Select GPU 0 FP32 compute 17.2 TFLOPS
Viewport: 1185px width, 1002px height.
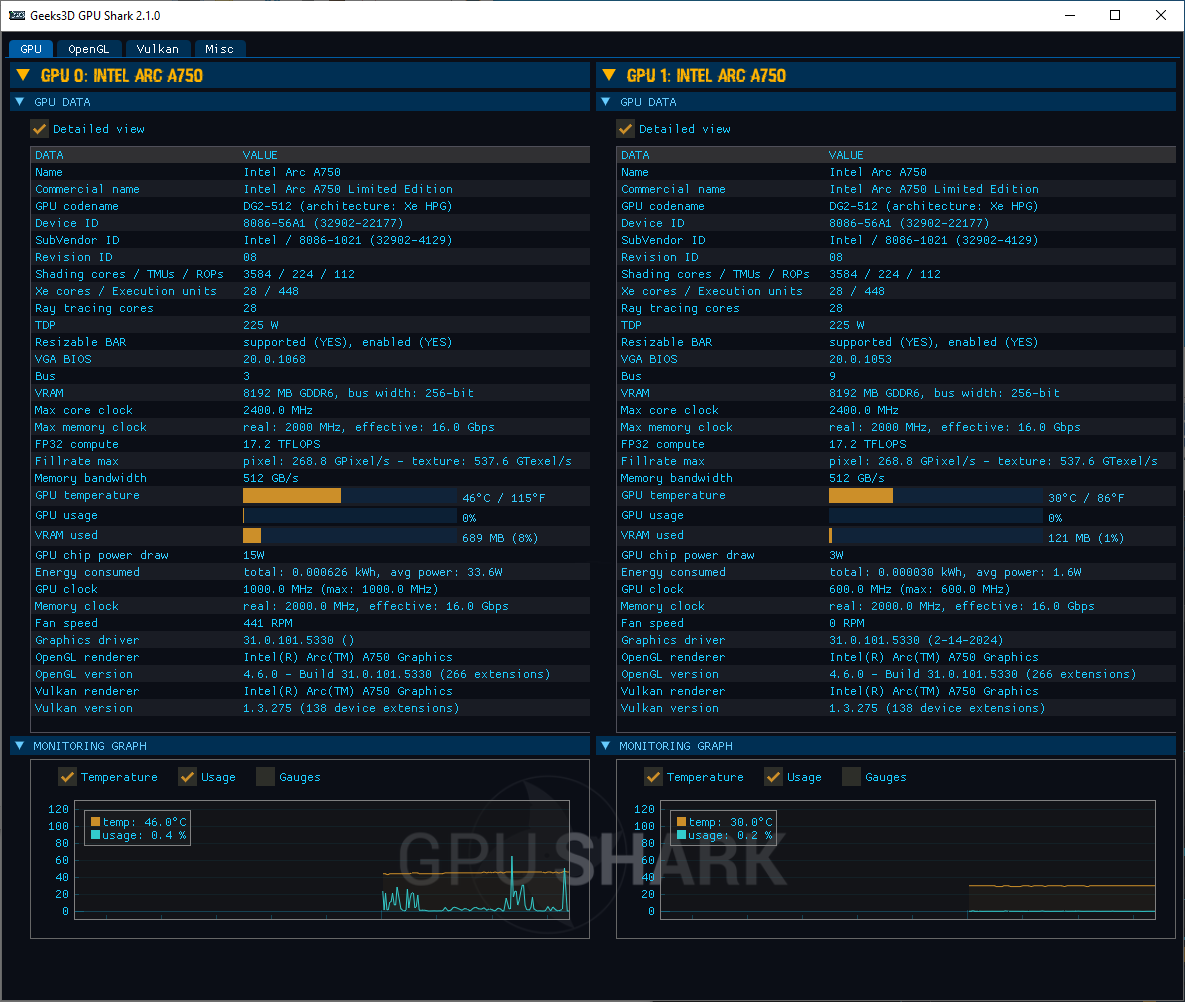(282, 444)
